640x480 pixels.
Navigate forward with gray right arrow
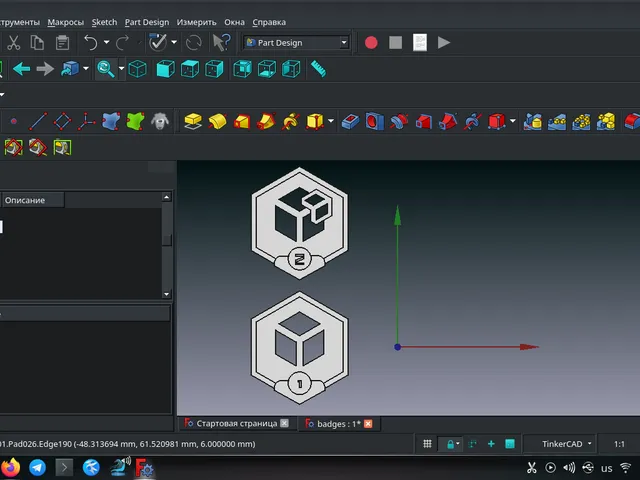pos(45,69)
